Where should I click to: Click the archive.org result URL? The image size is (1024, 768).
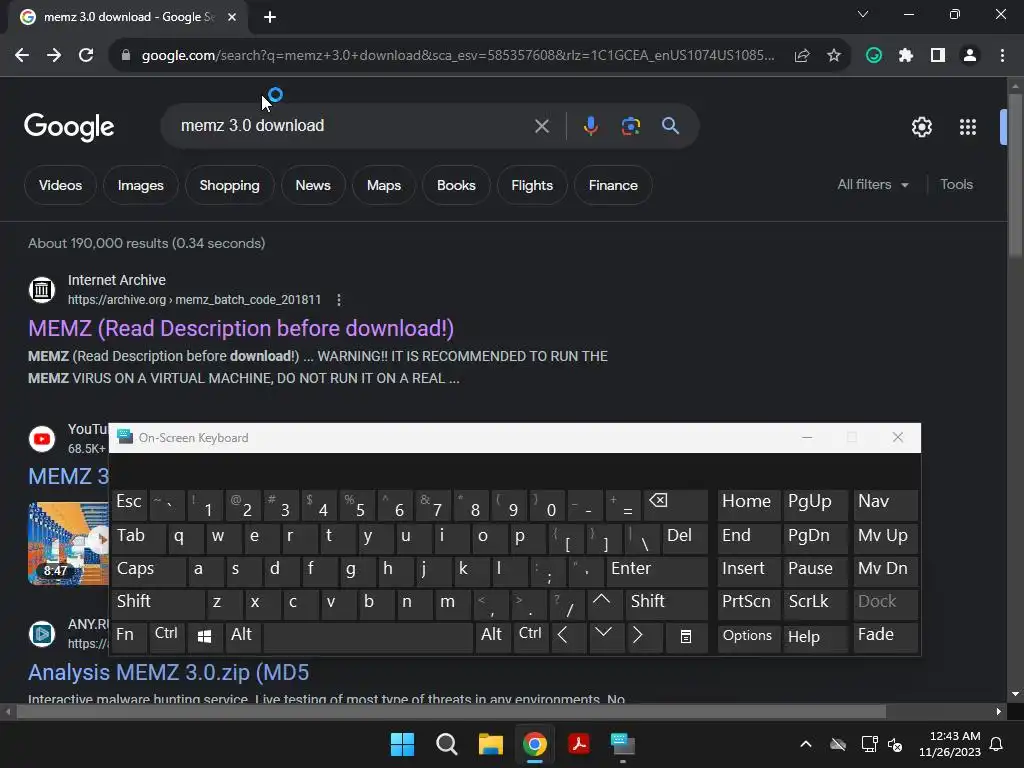pos(194,300)
